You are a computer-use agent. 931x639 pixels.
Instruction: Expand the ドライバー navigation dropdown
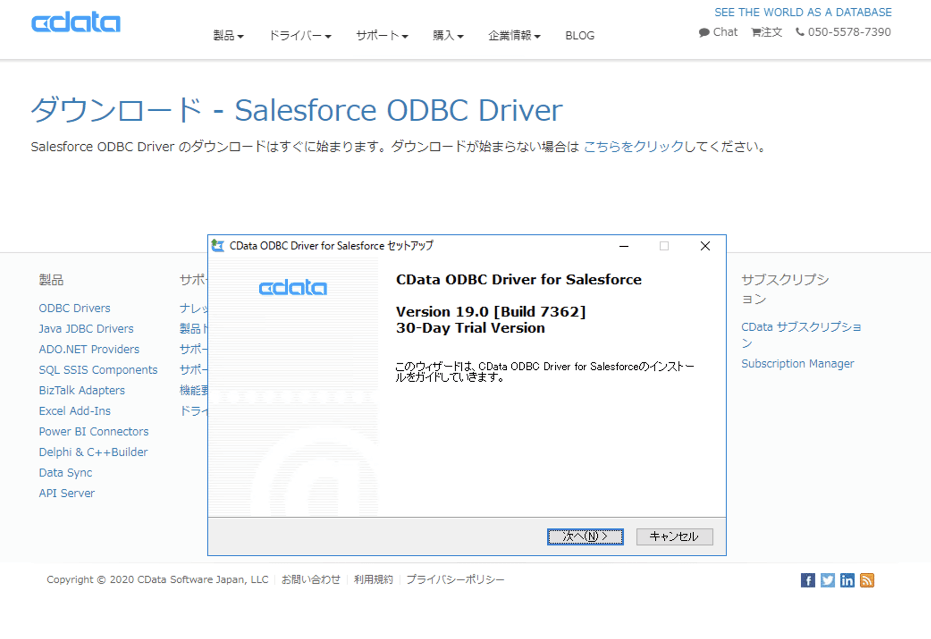(300, 36)
